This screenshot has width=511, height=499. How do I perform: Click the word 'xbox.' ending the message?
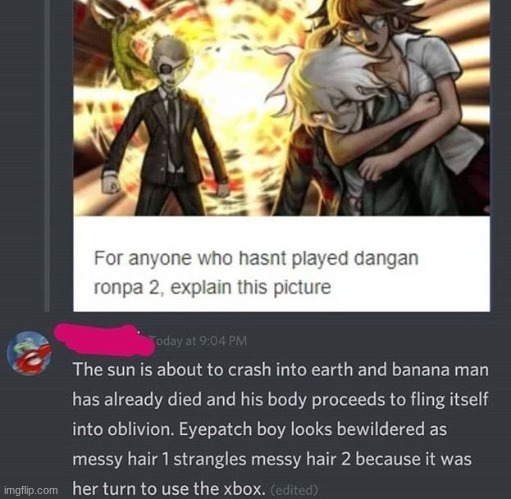(245, 489)
